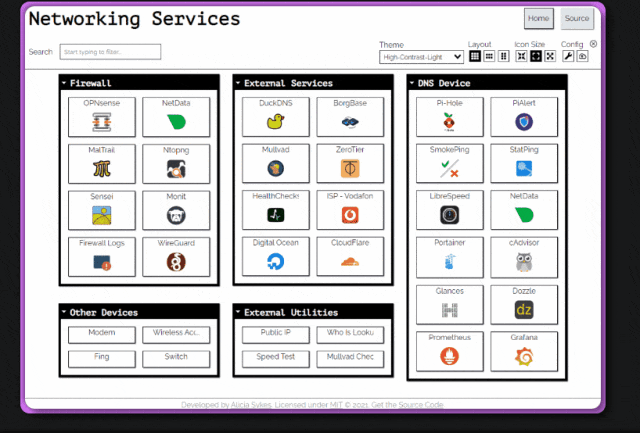Open the Digital Ocean icon
Viewport: 640px width, 433px height.
pyautogui.click(x=276, y=262)
